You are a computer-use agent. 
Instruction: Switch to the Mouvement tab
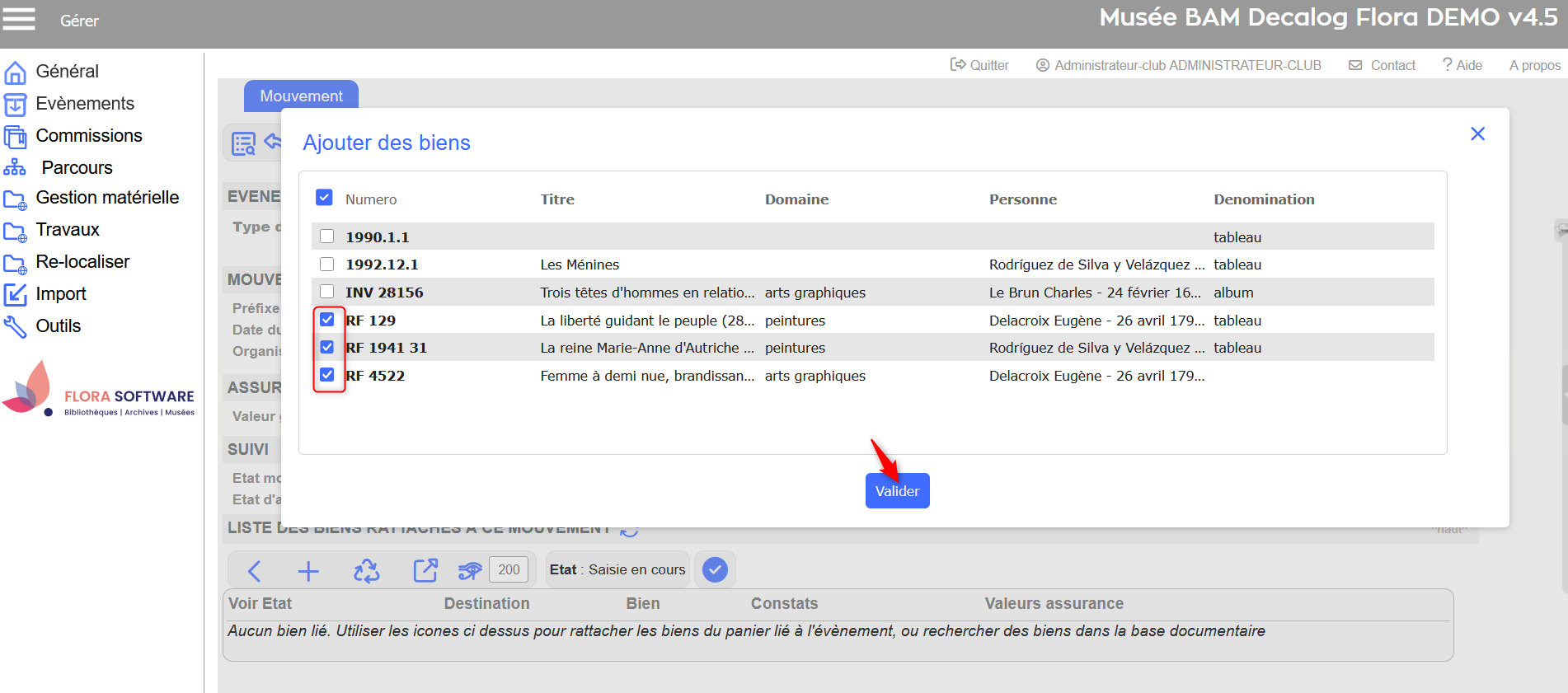point(301,96)
